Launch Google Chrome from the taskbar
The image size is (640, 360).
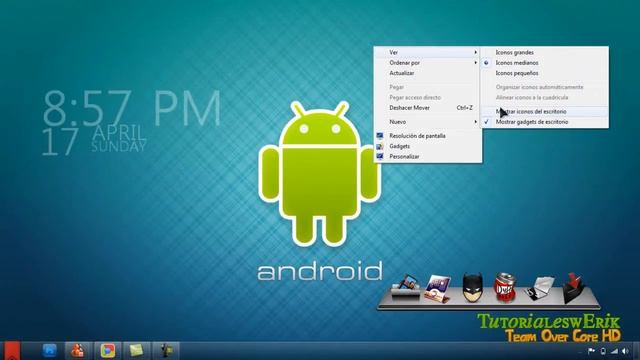tap(108, 351)
